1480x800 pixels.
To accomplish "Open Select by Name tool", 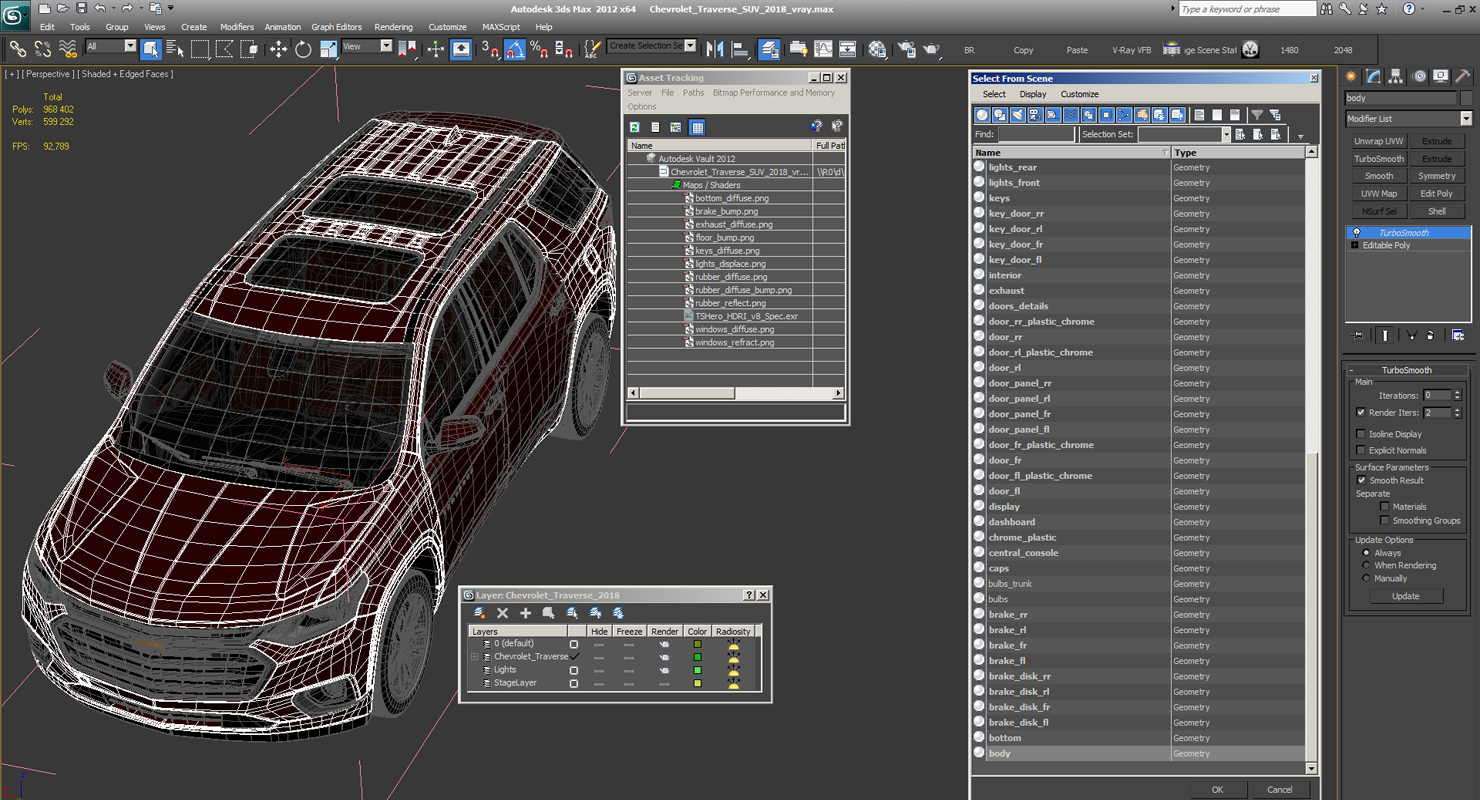I will point(175,48).
